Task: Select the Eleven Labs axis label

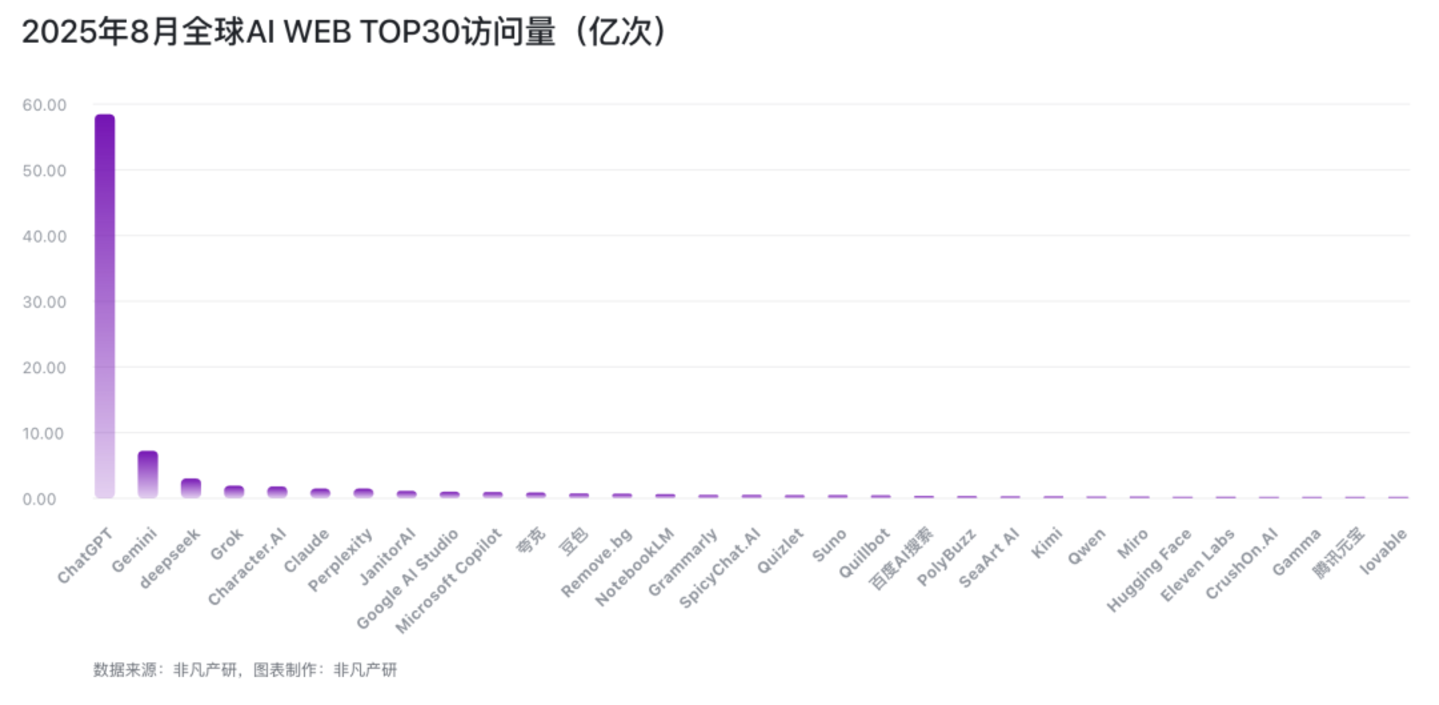Action: point(1198,565)
